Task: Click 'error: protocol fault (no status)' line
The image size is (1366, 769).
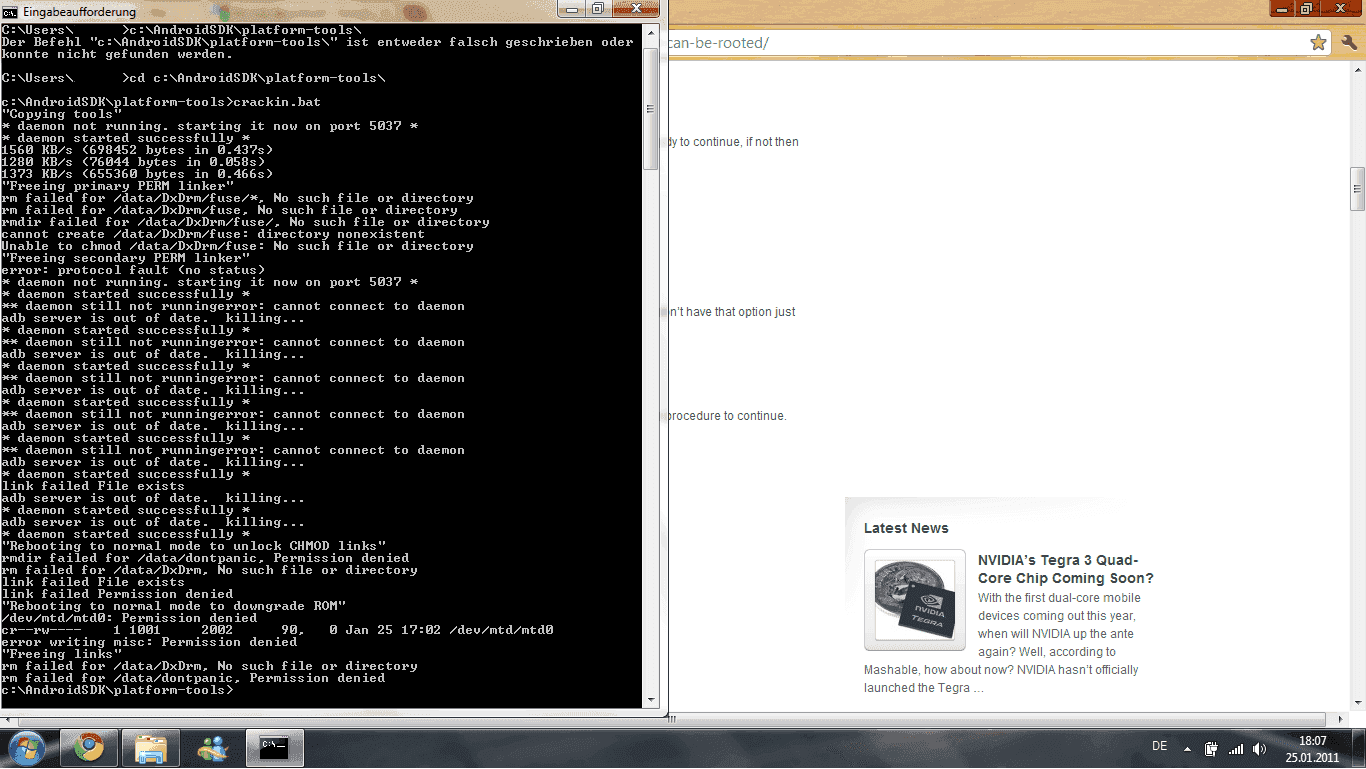Action: pyautogui.click(x=134, y=270)
